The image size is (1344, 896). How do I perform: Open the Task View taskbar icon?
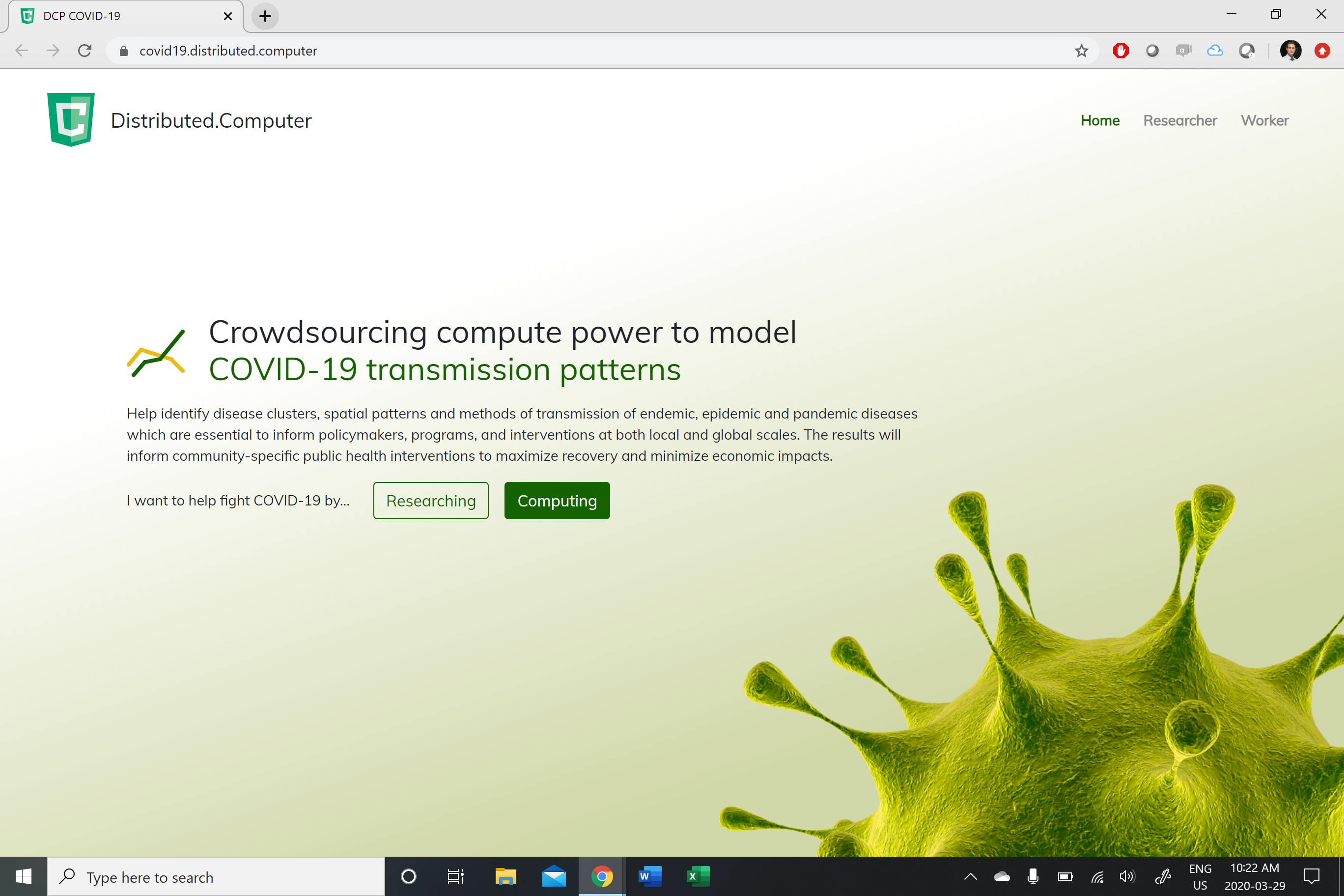[455, 876]
